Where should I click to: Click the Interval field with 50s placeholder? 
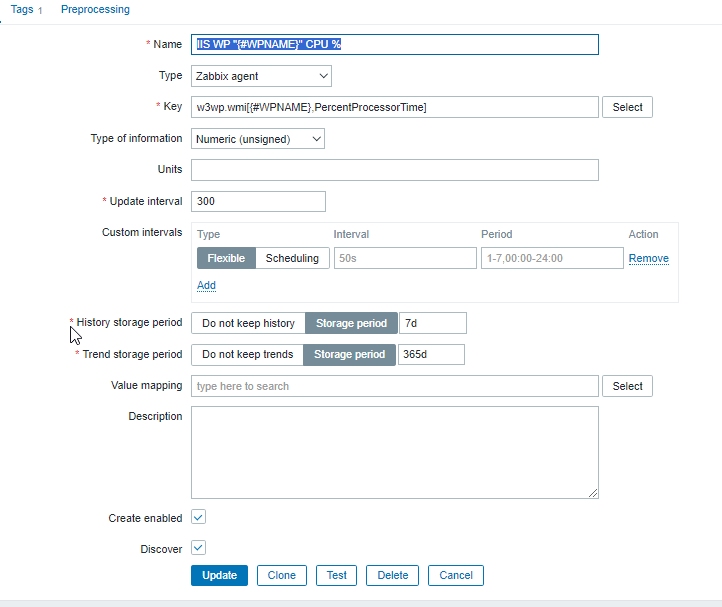click(405, 258)
